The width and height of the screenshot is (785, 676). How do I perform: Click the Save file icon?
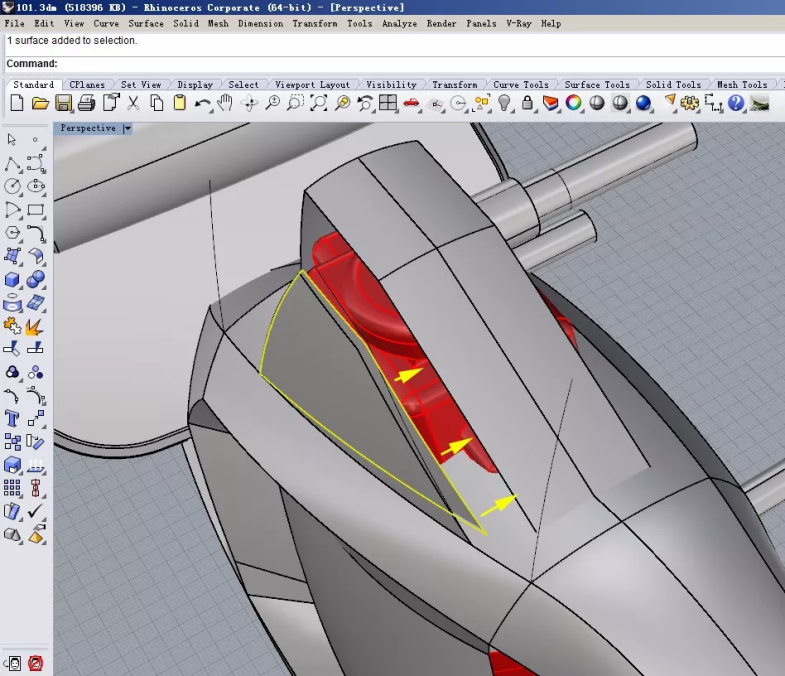pos(63,103)
